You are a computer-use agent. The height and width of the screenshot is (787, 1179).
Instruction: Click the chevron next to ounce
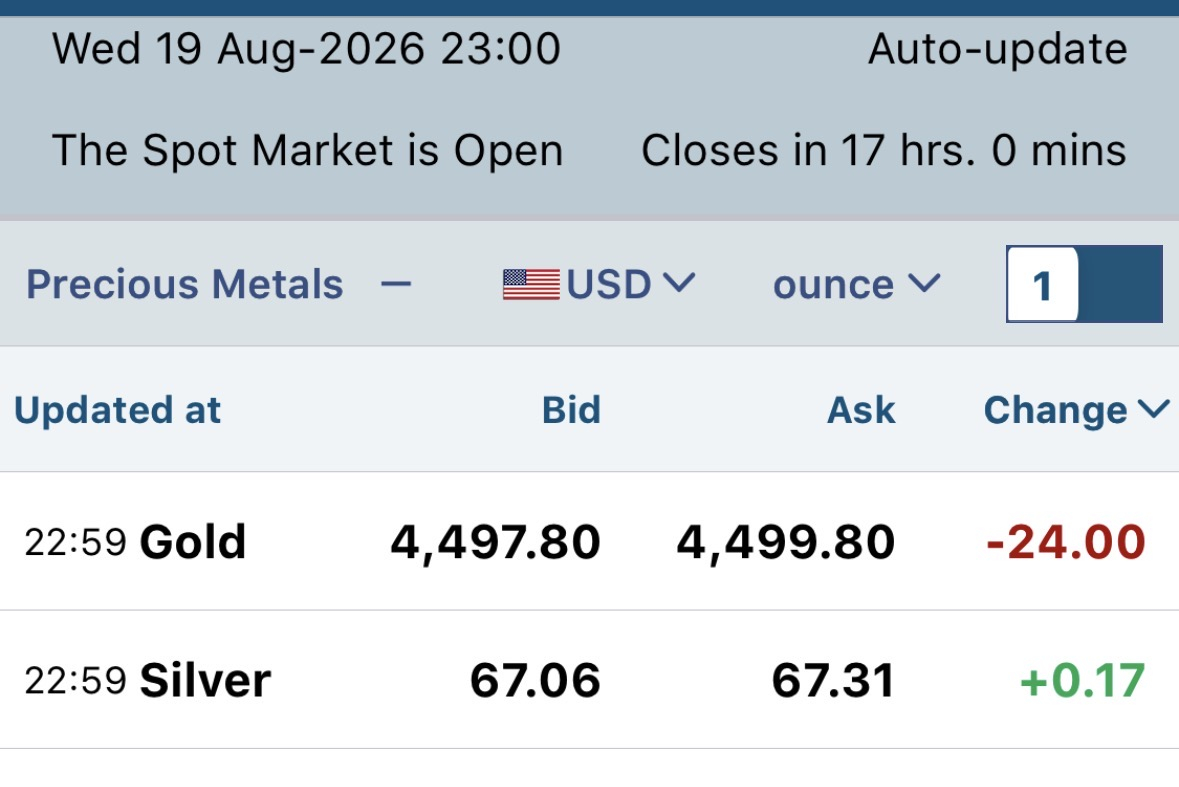coord(923,283)
